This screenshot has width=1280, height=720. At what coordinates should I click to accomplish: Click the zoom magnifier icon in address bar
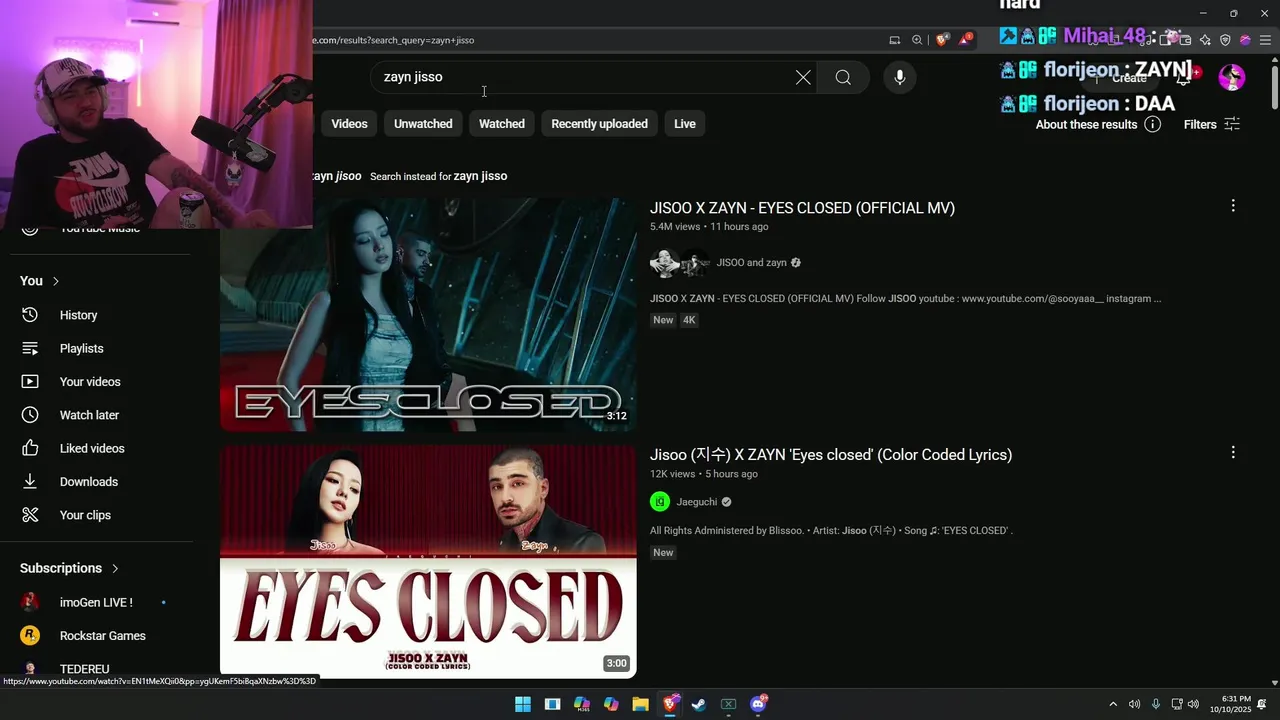coord(917,40)
